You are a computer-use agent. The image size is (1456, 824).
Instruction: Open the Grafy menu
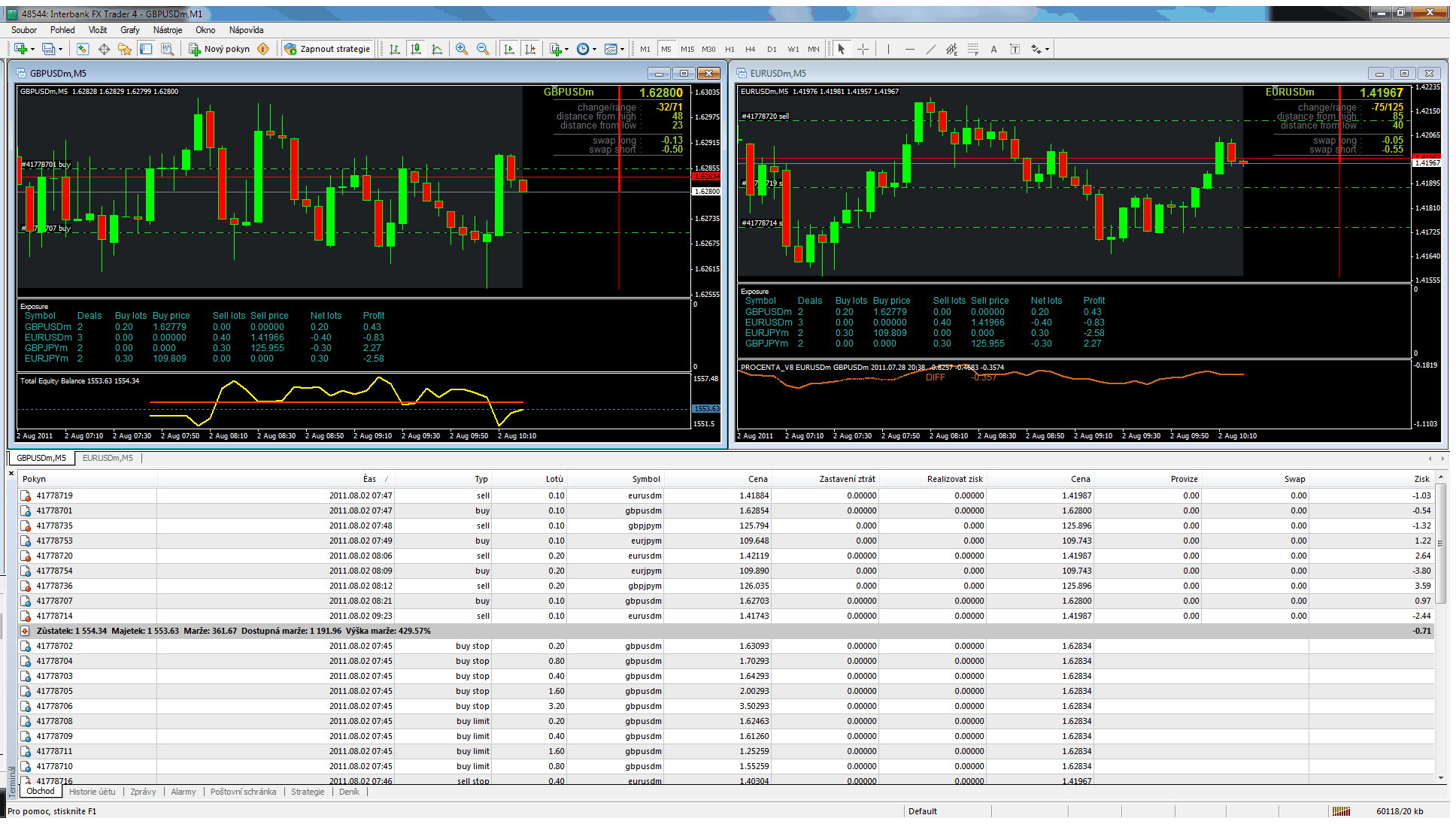click(x=130, y=30)
